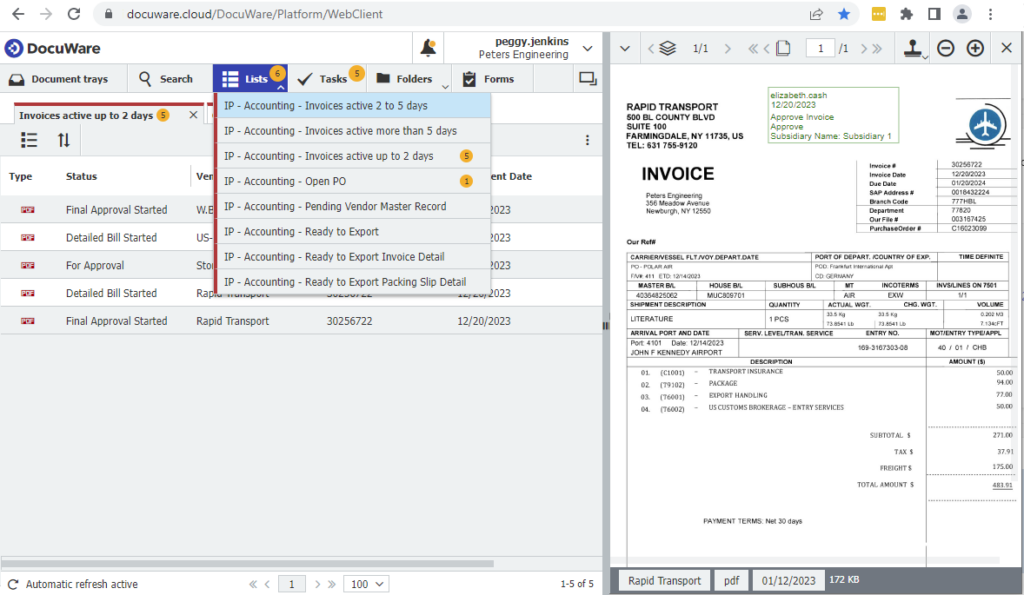The width and height of the screenshot is (1024, 595).
Task: Open the 100 results-per-page dropdown
Action: 366,584
